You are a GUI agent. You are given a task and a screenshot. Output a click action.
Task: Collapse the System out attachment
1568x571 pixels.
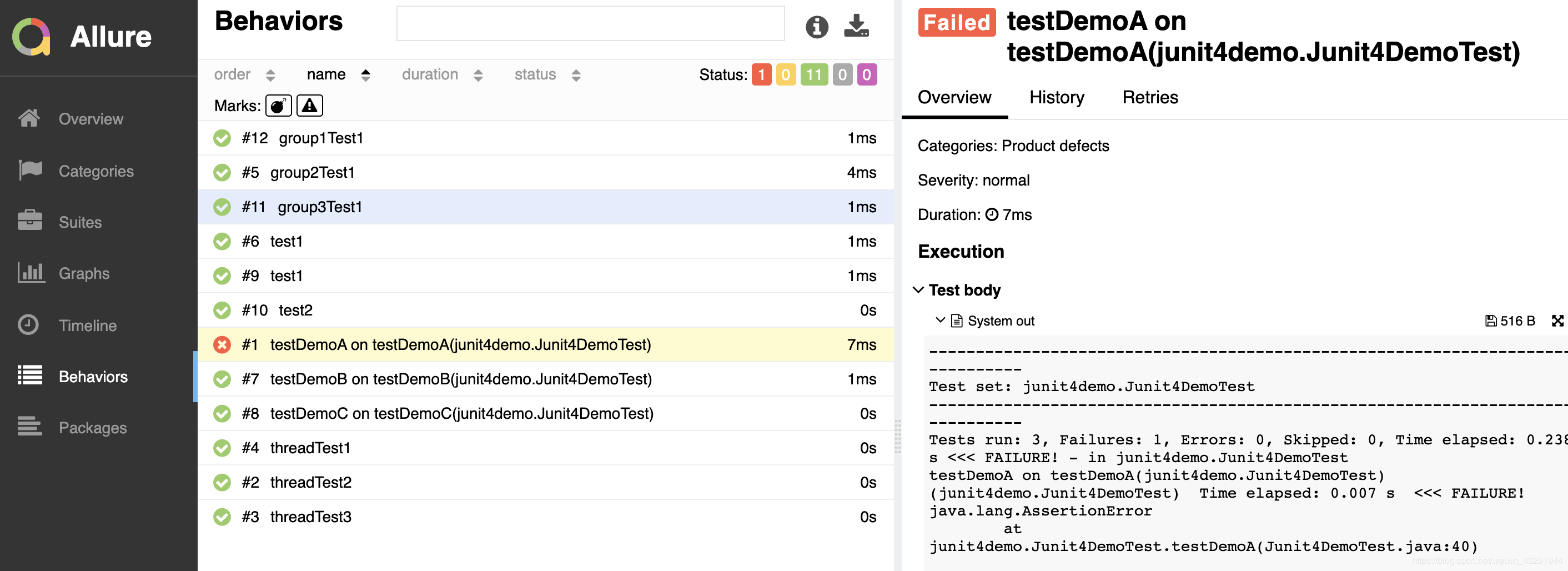click(940, 320)
